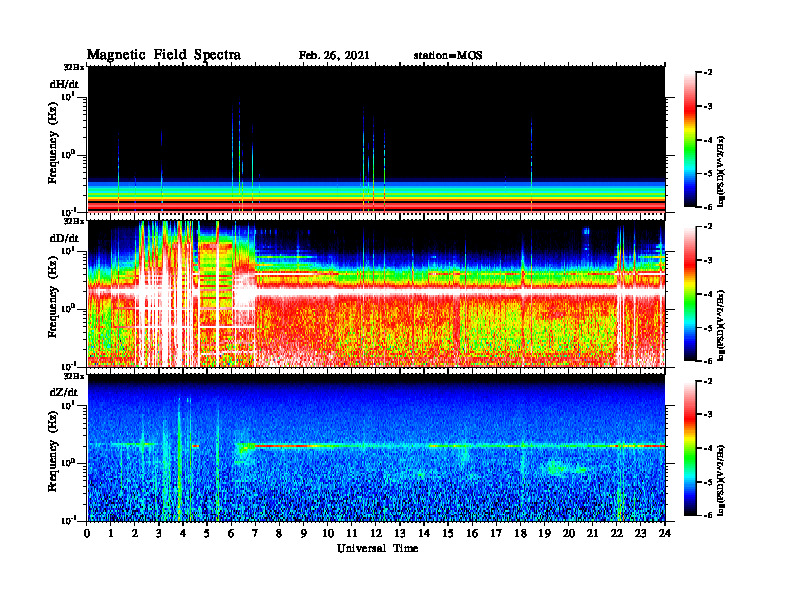The image size is (792, 612).
Task: Click inside the dH/dt spectrogram plot
Action: 376,139
